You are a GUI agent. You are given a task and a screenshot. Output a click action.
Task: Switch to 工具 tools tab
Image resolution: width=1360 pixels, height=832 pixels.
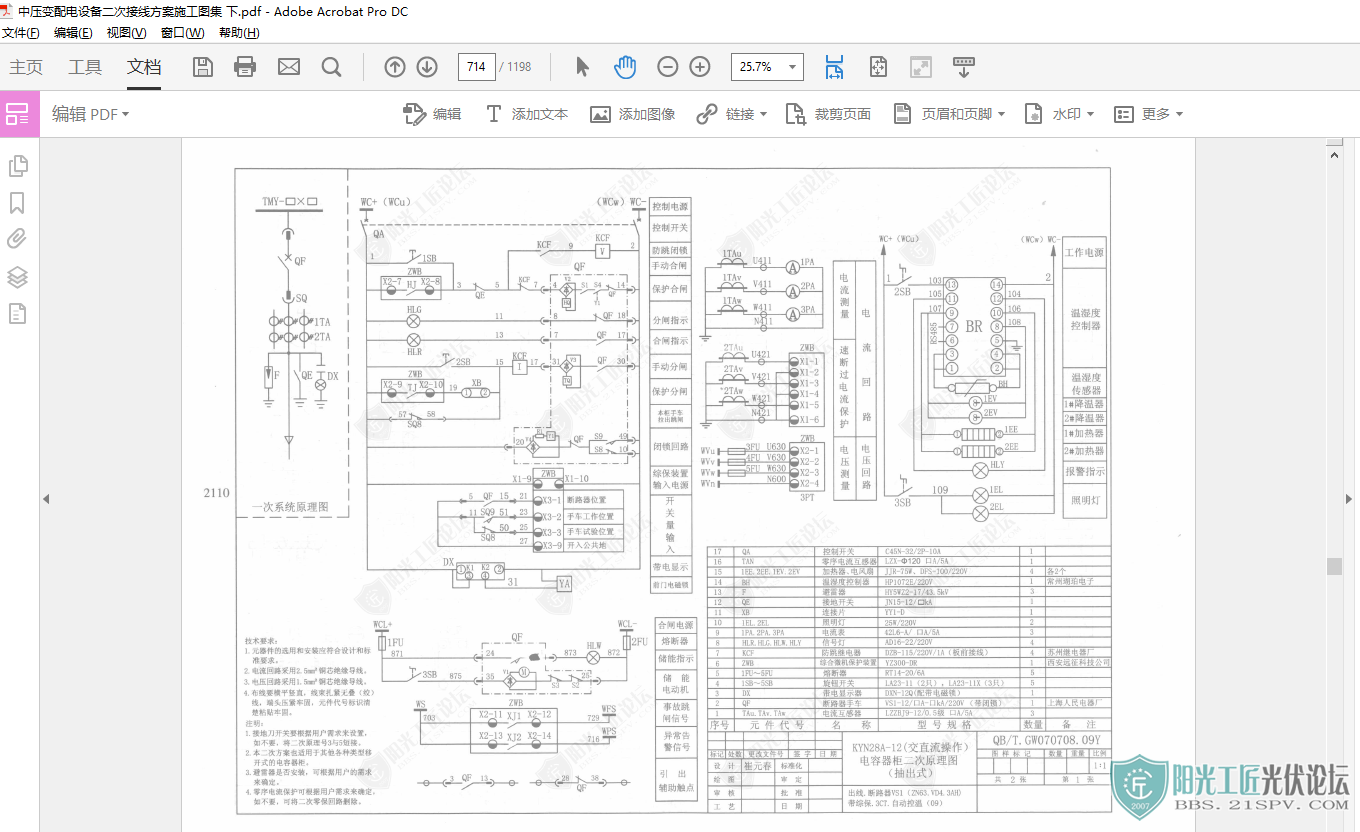(x=85, y=67)
